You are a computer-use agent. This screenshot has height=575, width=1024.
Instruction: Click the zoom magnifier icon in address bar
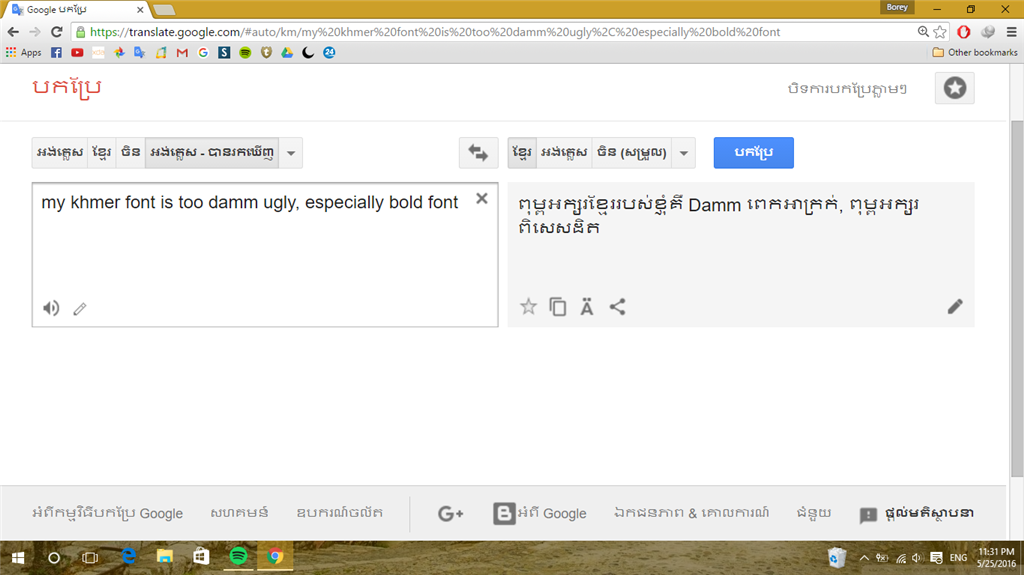pos(923,32)
